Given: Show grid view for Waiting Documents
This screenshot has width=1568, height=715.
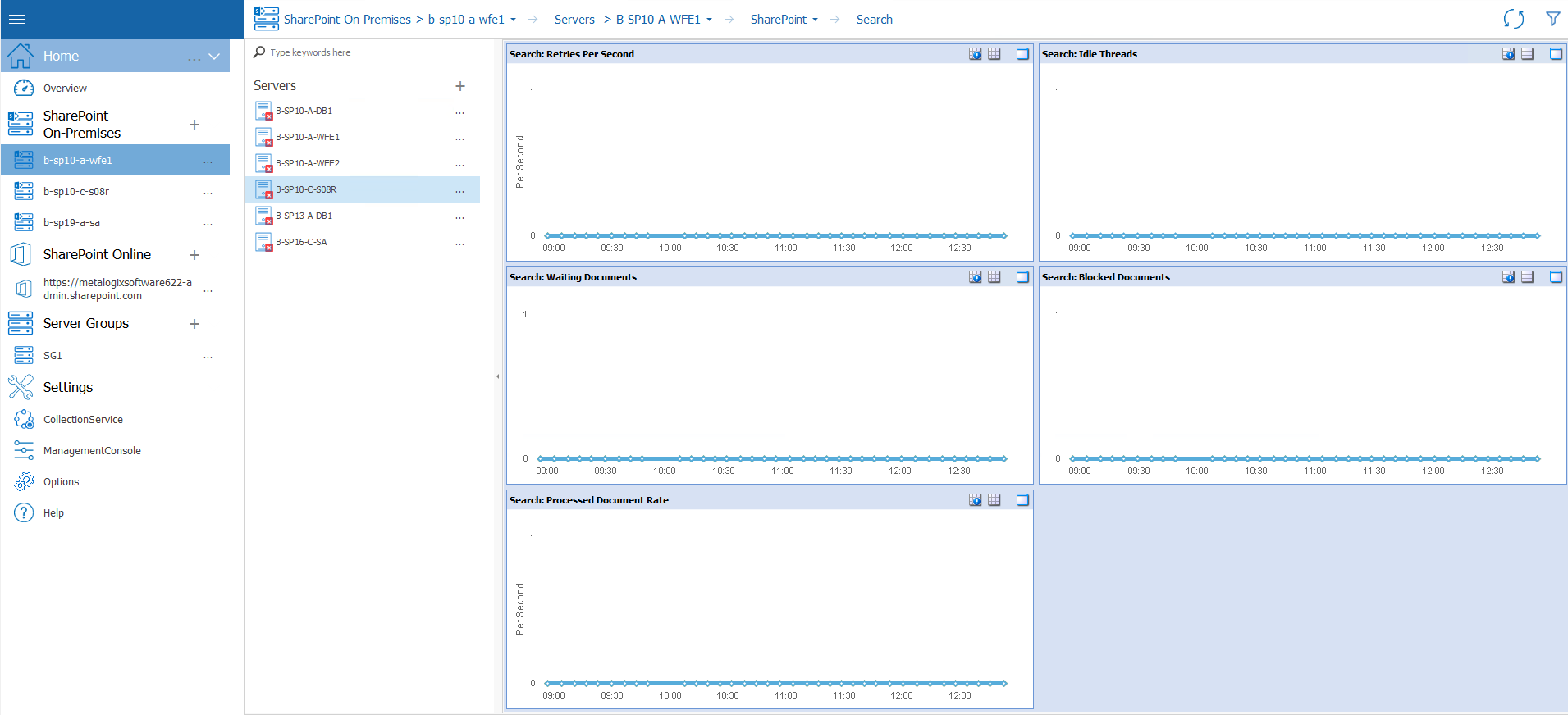Looking at the screenshot, I should pos(994,277).
